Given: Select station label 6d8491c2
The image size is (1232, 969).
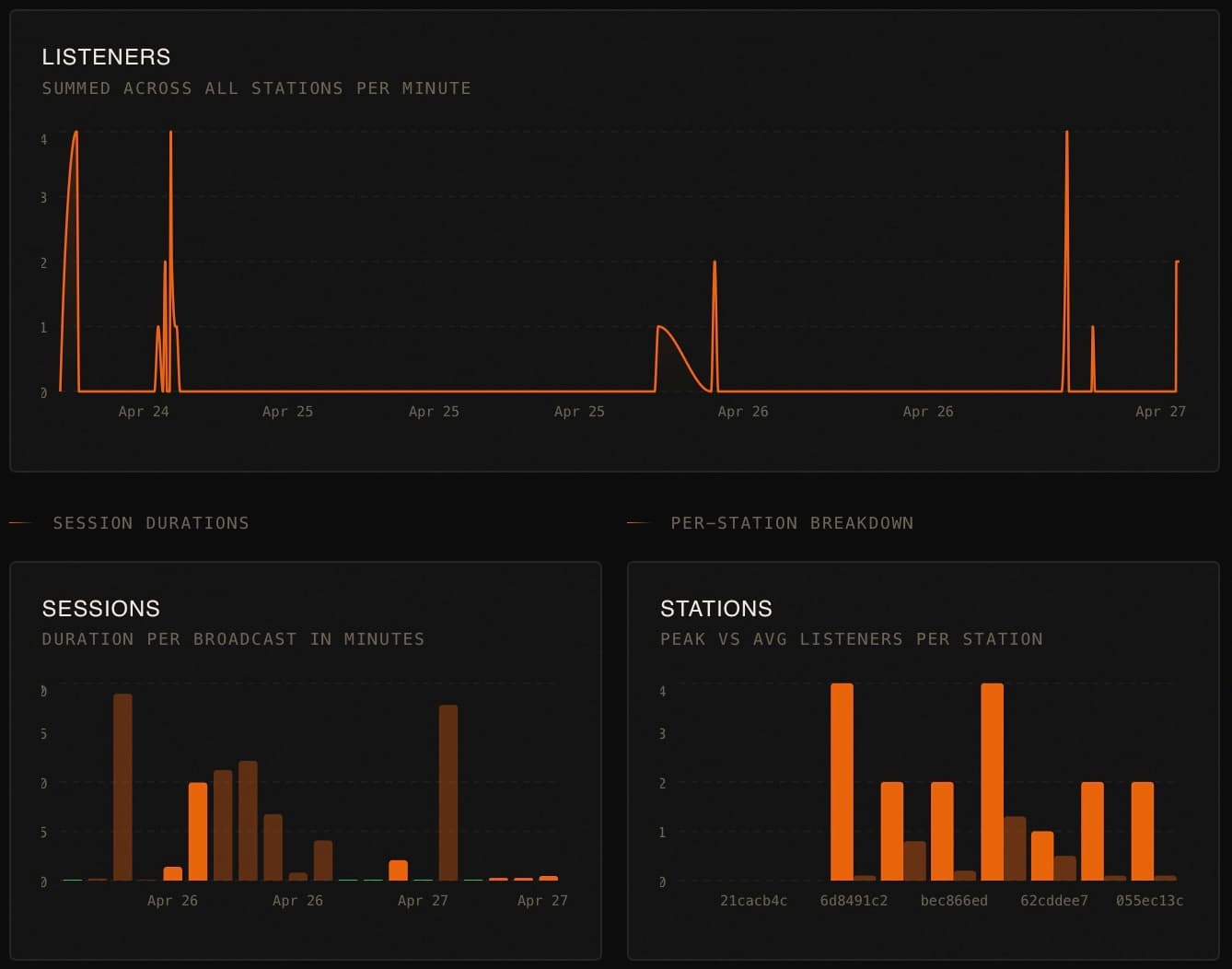Looking at the screenshot, I should click(854, 901).
